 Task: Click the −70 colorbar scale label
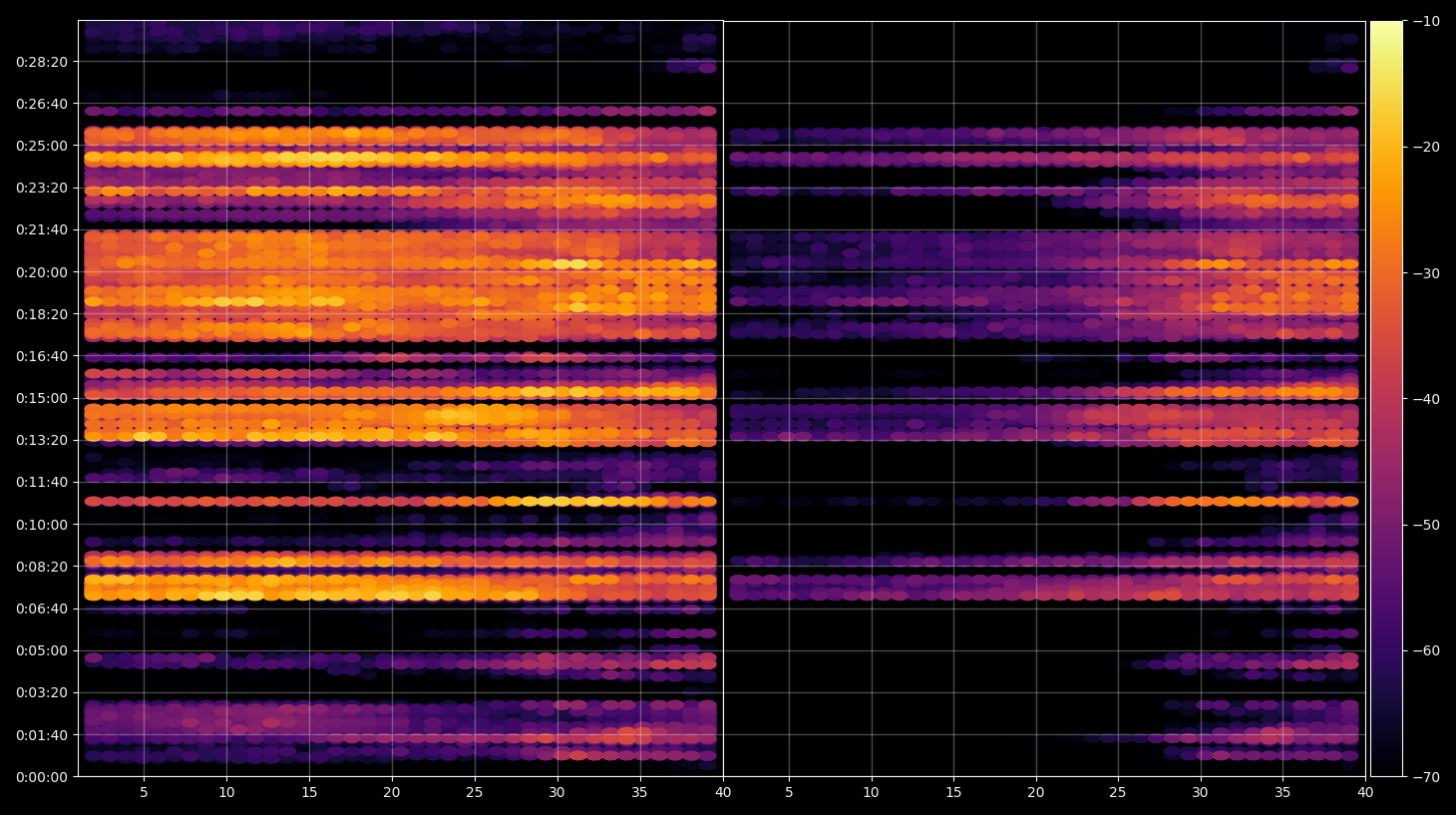click(1426, 777)
